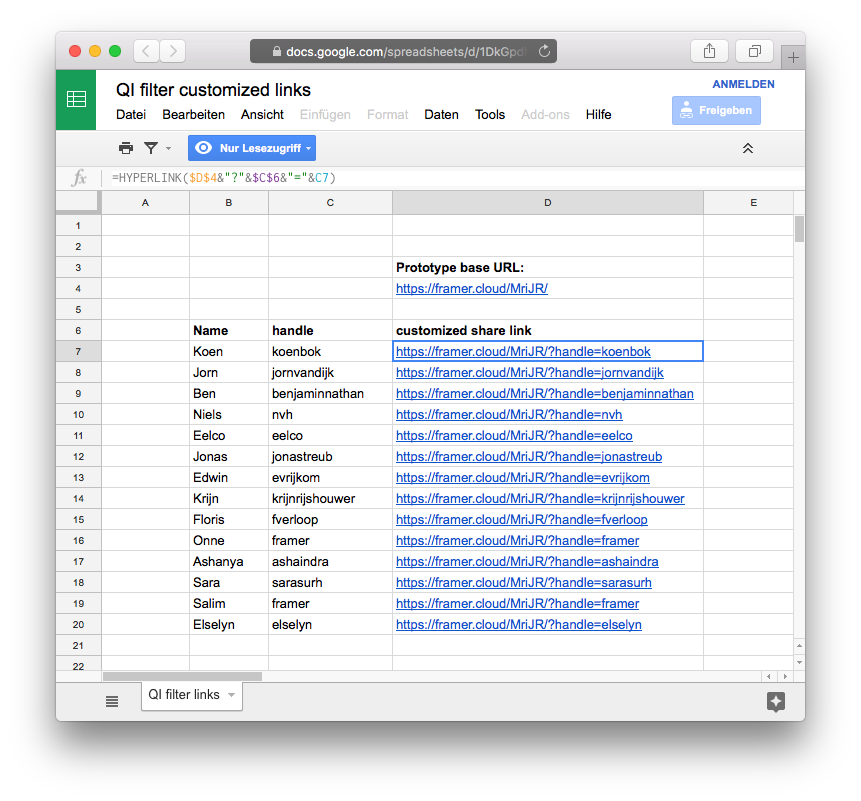Select row 7 header
Screen dimensions: 861x801
click(x=78, y=351)
